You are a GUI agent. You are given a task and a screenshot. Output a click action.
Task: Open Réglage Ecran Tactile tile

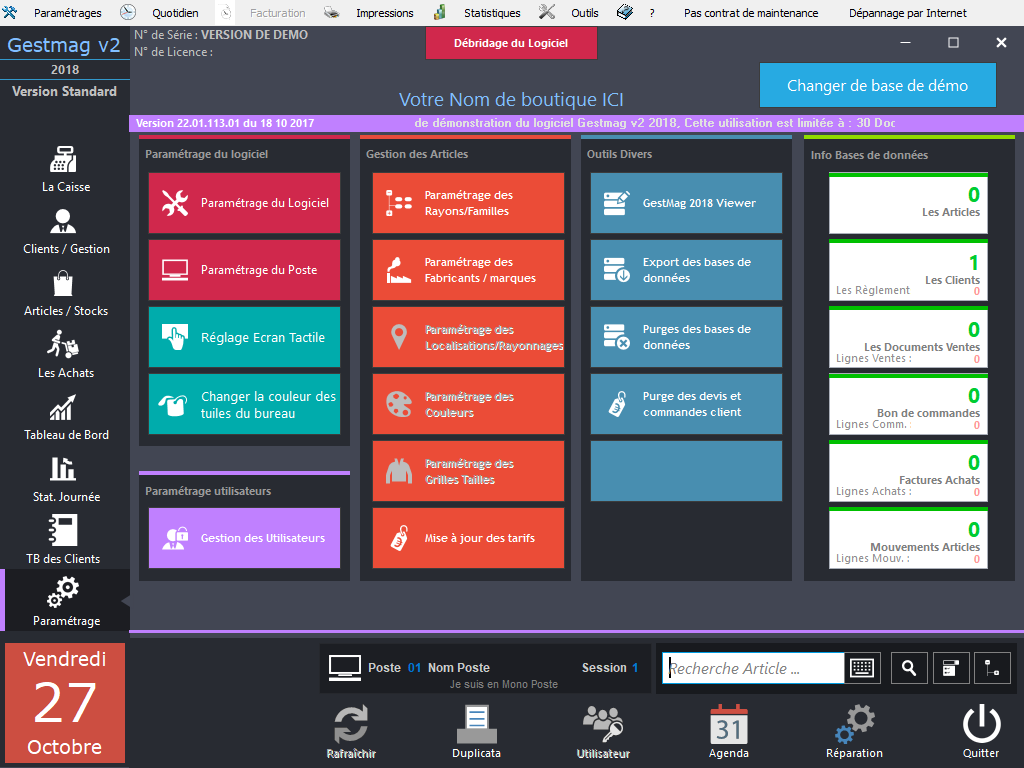(244, 337)
